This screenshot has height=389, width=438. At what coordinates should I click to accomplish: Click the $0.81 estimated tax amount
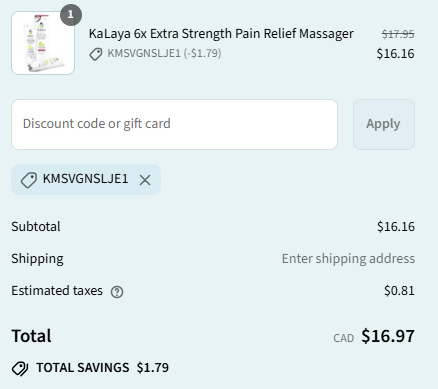(399, 291)
